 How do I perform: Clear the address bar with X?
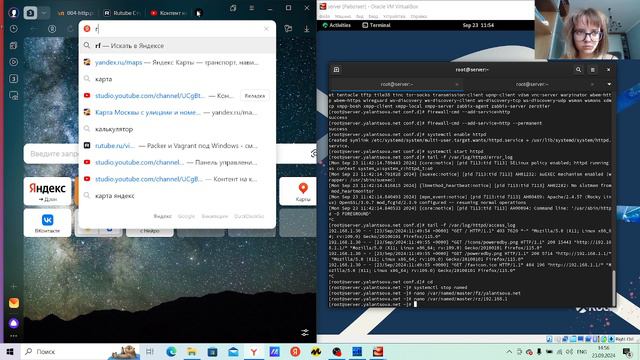(266, 29)
